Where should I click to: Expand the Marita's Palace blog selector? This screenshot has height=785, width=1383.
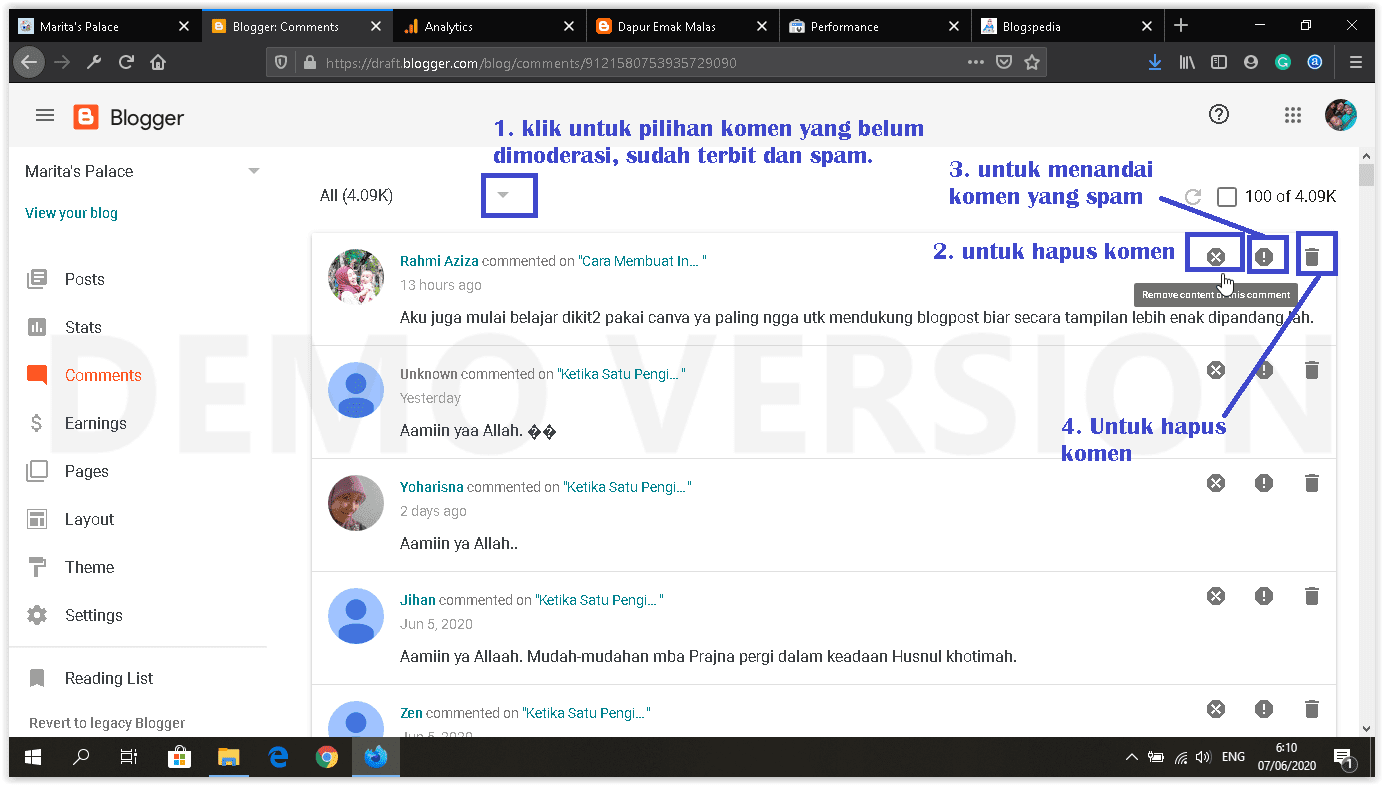tap(253, 171)
